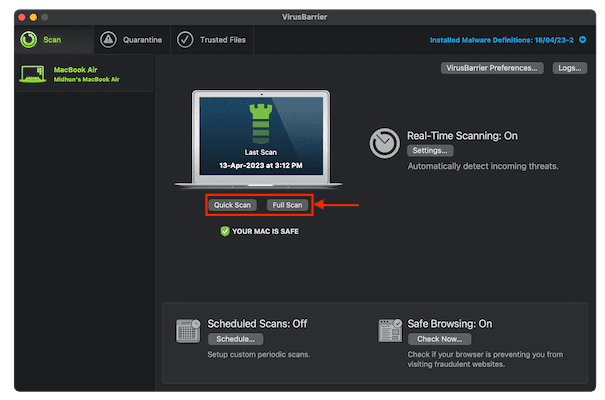Start a Full Scan
Image resolution: width=605 pixels, height=400 pixels.
click(x=287, y=205)
